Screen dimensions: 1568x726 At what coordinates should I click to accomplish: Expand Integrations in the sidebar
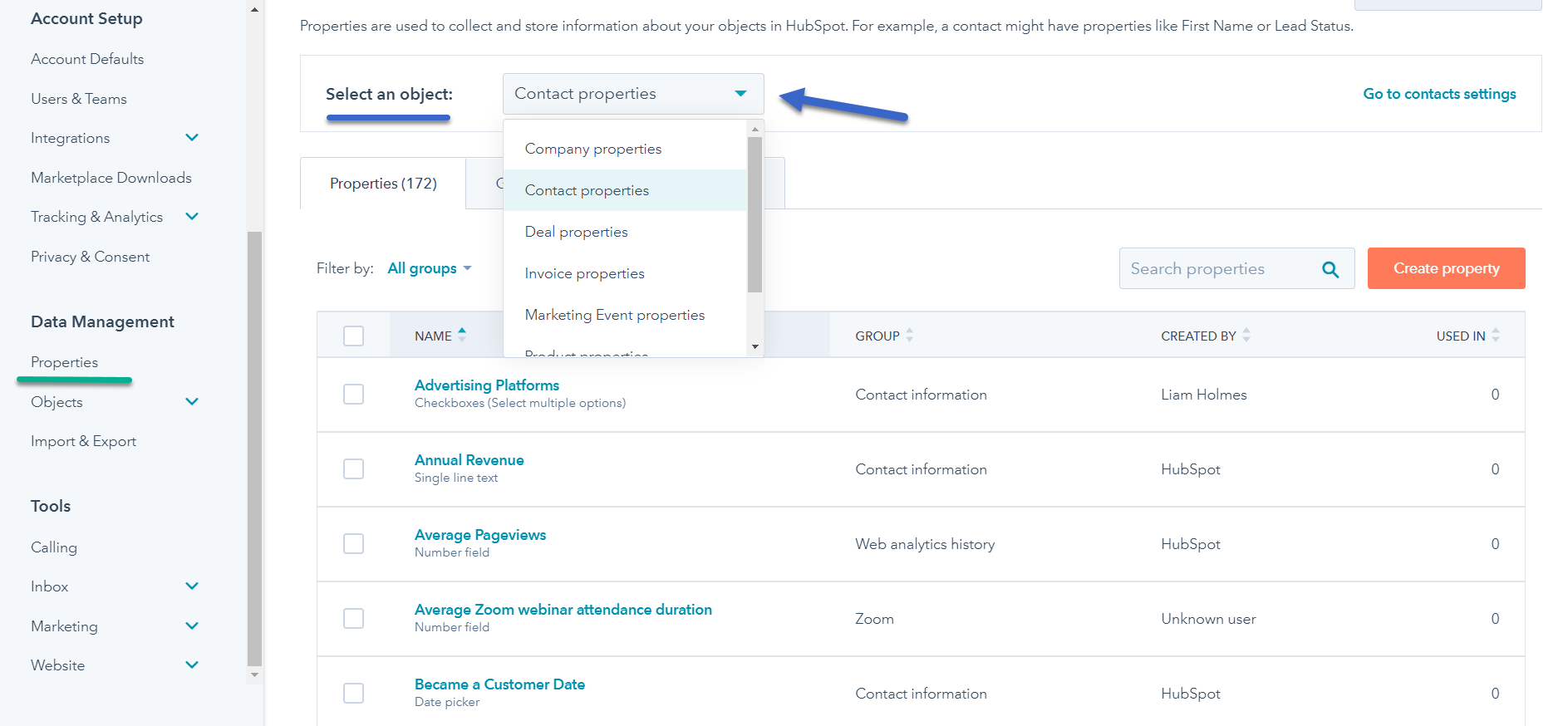(x=192, y=138)
